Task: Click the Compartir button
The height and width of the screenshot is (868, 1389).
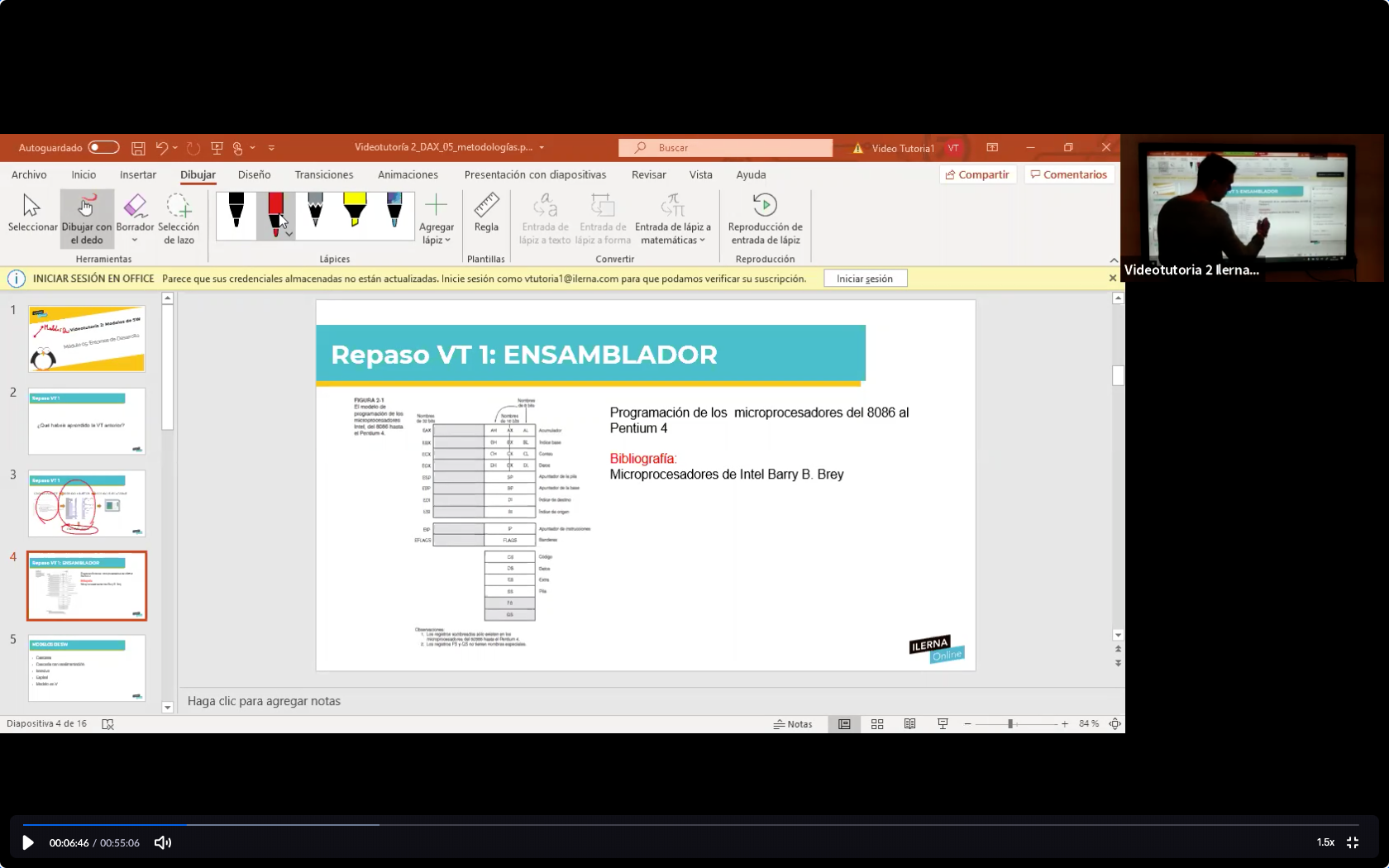Action: pyautogui.click(x=977, y=174)
